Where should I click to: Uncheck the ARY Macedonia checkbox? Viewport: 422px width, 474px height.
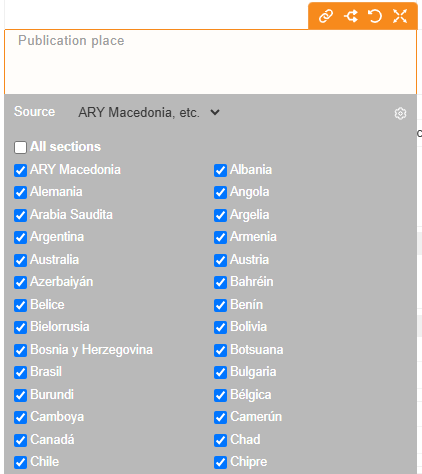[x=20, y=170]
